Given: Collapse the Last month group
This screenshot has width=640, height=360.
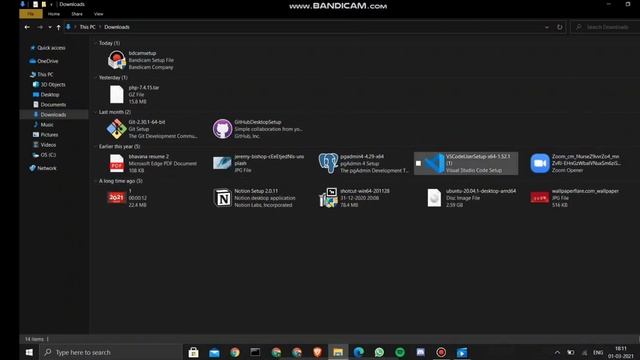Looking at the screenshot, I should (x=96, y=112).
